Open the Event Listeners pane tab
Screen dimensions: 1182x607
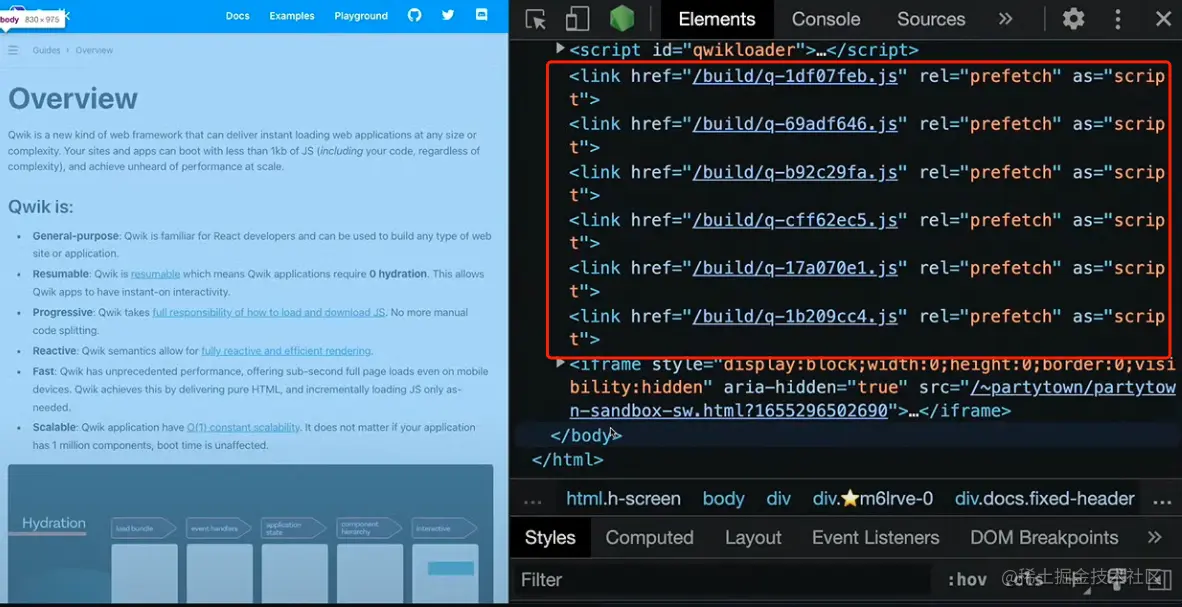click(x=875, y=538)
